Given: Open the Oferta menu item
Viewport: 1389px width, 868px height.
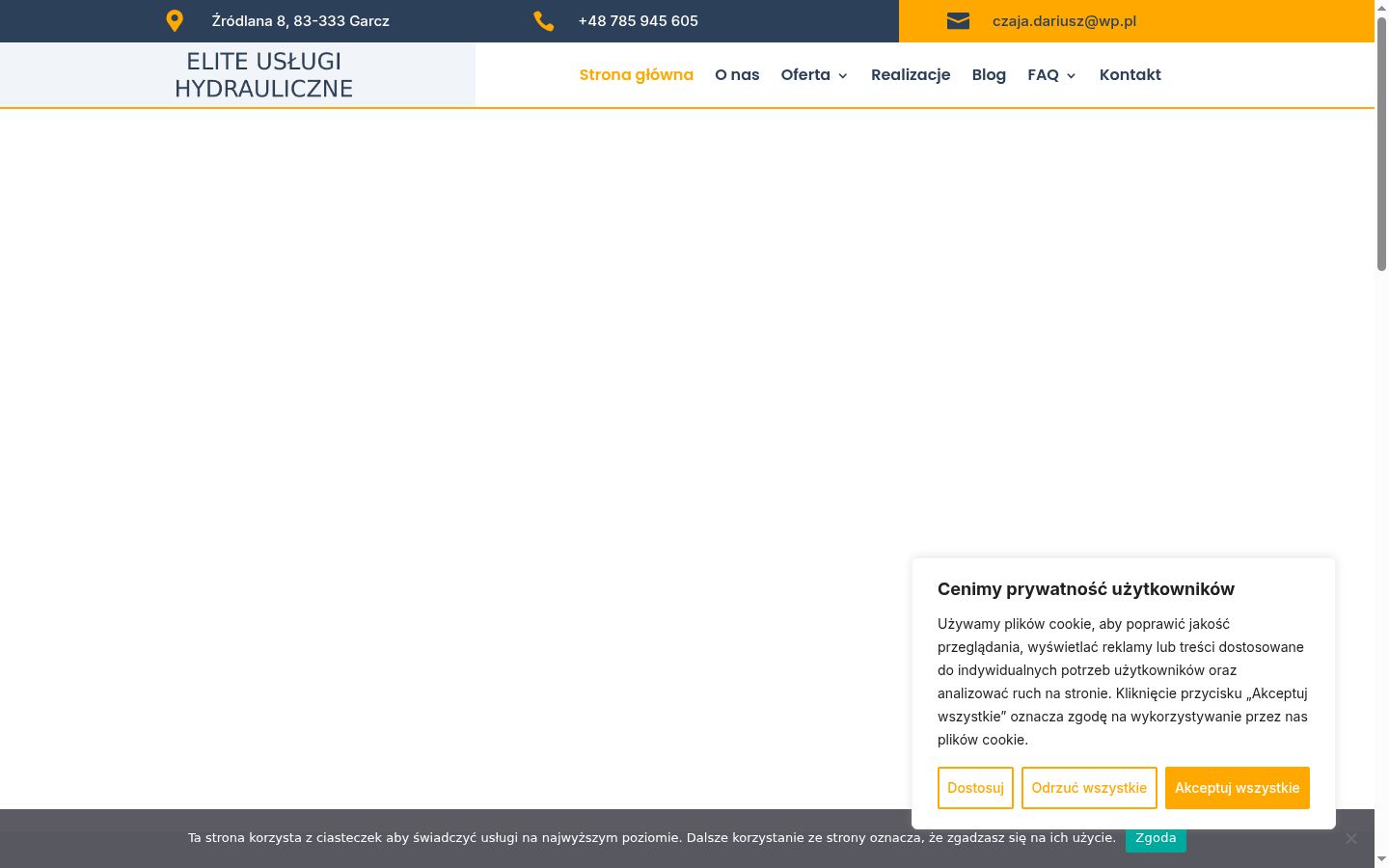Looking at the screenshot, I should point(805,75).
